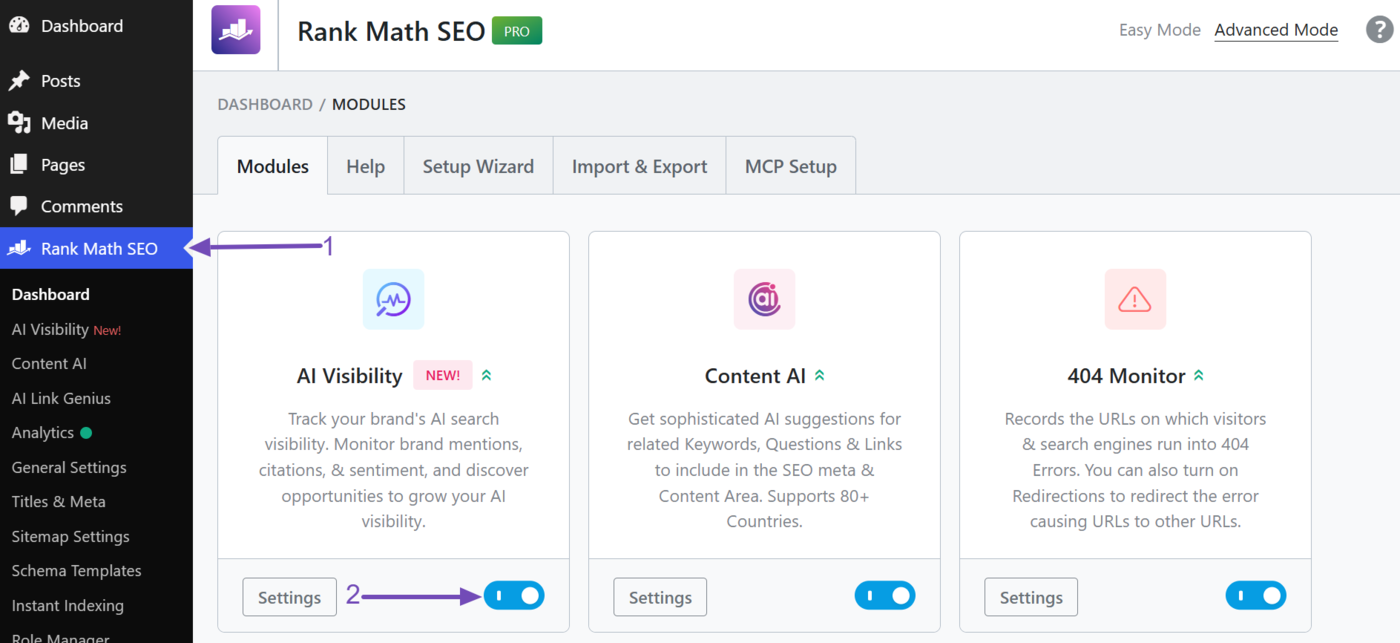Viewport: 1400px width, 643px height.
Task: Open AI Link Genius submenu link
Action: (61, 398)
